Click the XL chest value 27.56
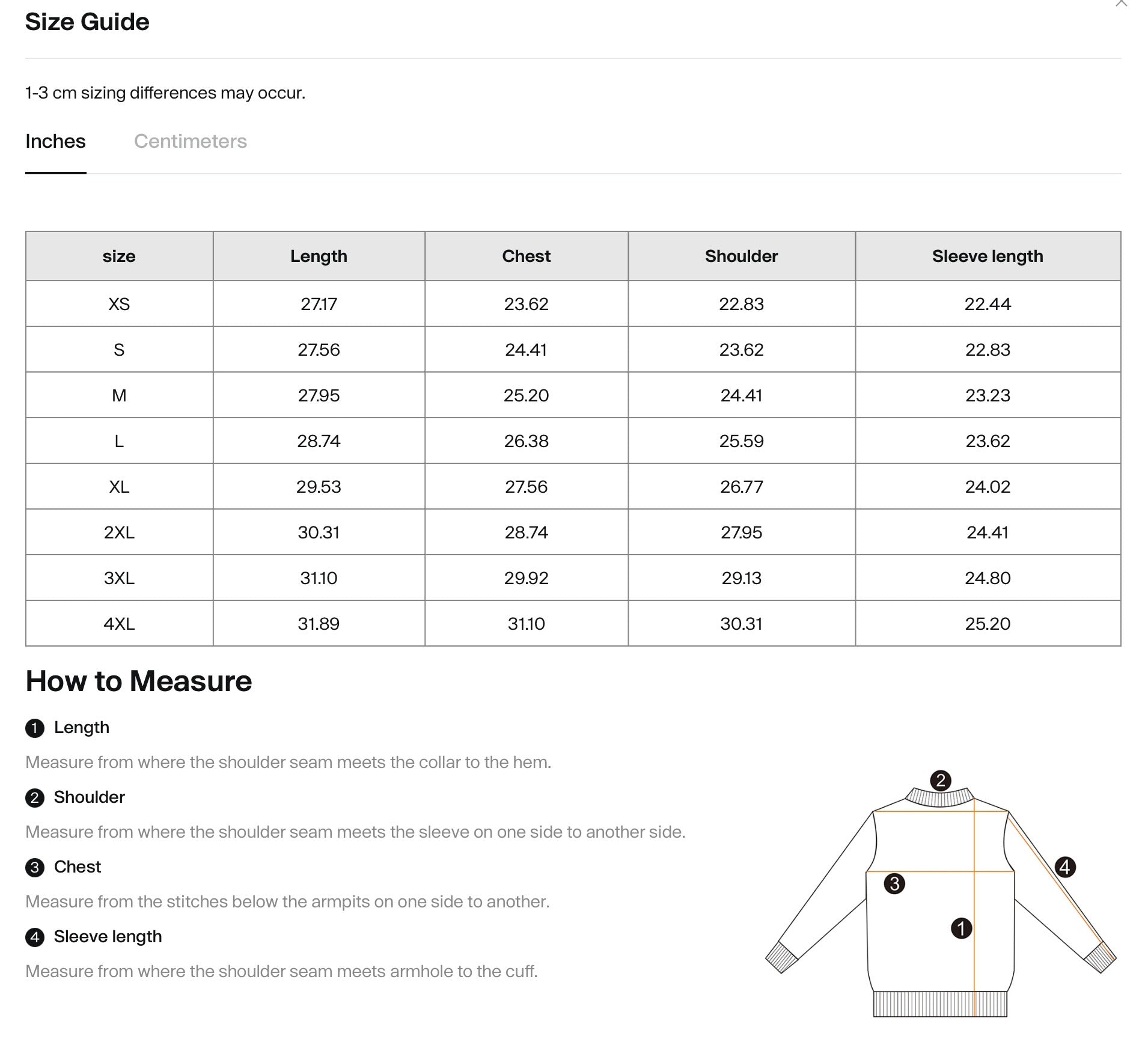The image size is (1148, 1039). click(x=526, y=487)
